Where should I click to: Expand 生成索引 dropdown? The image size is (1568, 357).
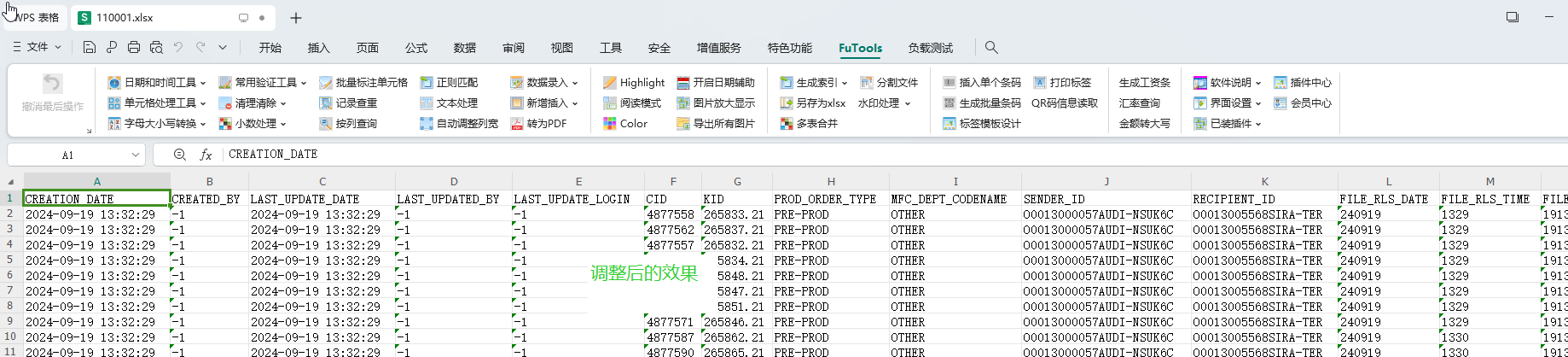(x=845, y=83)
